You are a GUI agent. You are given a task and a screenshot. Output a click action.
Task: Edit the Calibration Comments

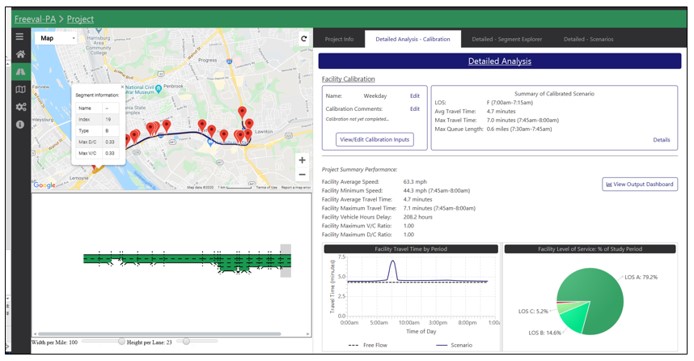[414, 109]
